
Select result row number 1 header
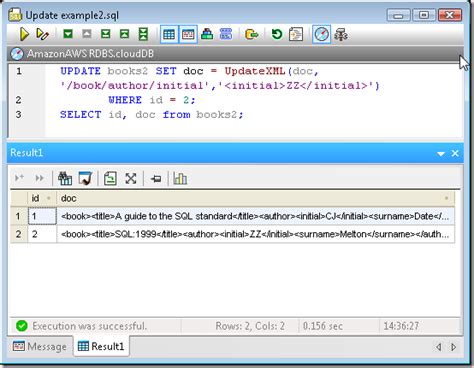[x=19, y=216]
